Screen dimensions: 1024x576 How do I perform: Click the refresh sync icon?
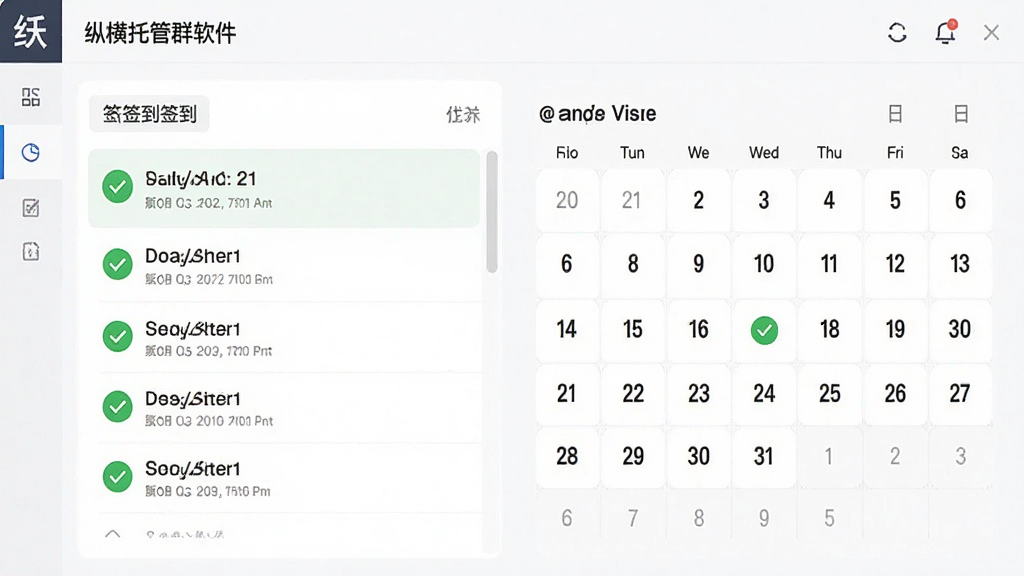coord(897,33)
